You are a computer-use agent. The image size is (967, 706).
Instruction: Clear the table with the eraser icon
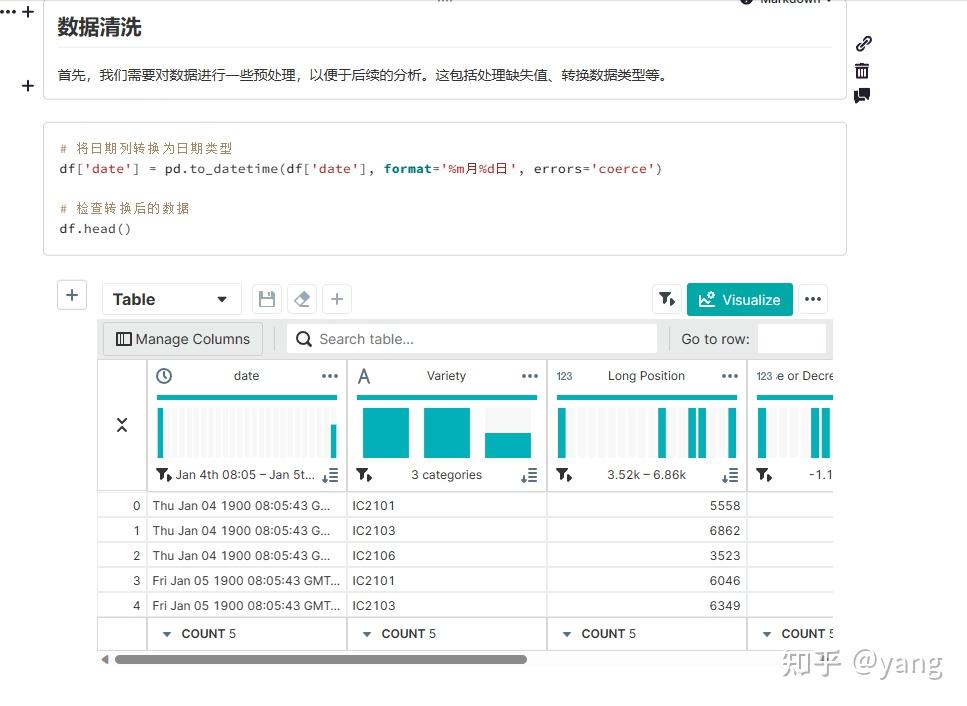coord(302,298)
